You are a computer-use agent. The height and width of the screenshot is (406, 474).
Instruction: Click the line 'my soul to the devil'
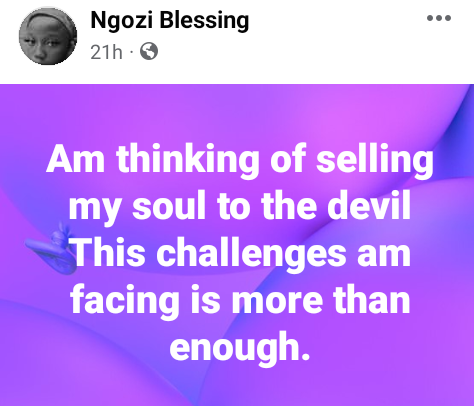pos(240,205)
